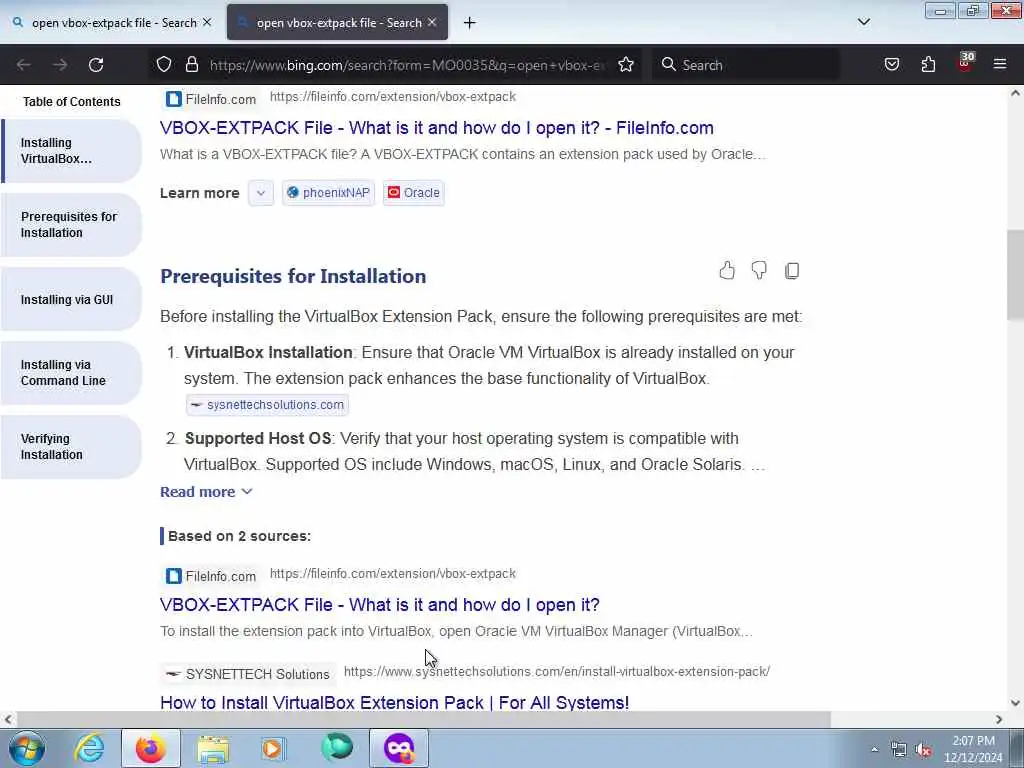This screenshot has height=768, width=1024.
Task: Show hidden system tray icons
Action: pos(874,749)
